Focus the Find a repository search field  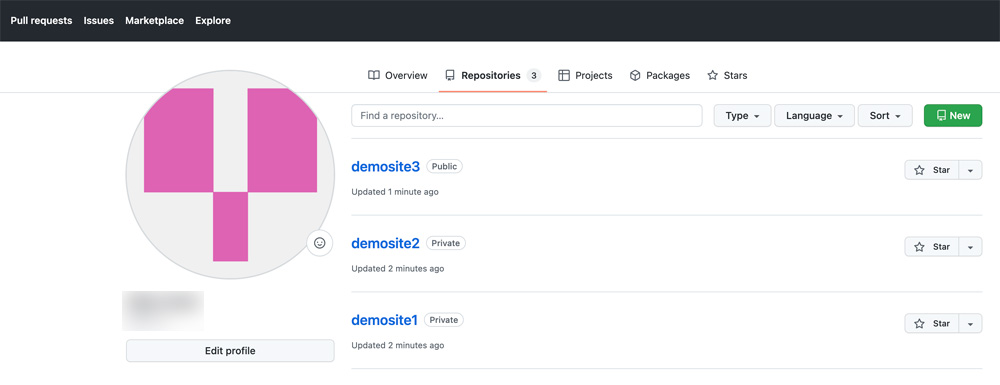click(x=527, y=116)
